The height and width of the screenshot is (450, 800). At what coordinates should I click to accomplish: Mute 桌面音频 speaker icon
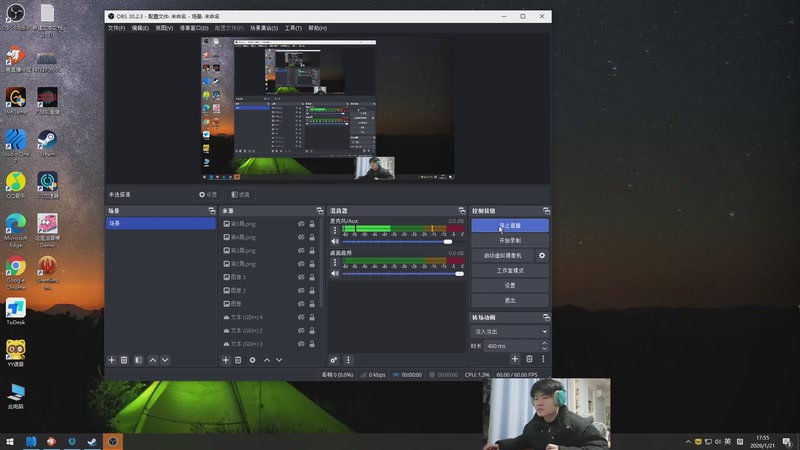tap(335, 274)
